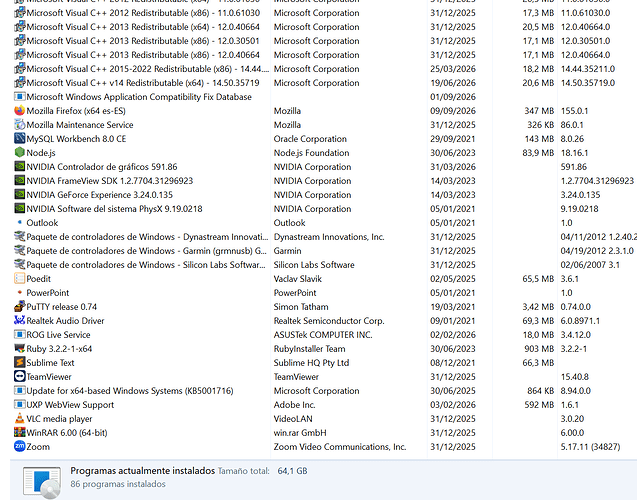
Task: Select the NVIDIA GeForce Experience icon
Action: (20, 195)
